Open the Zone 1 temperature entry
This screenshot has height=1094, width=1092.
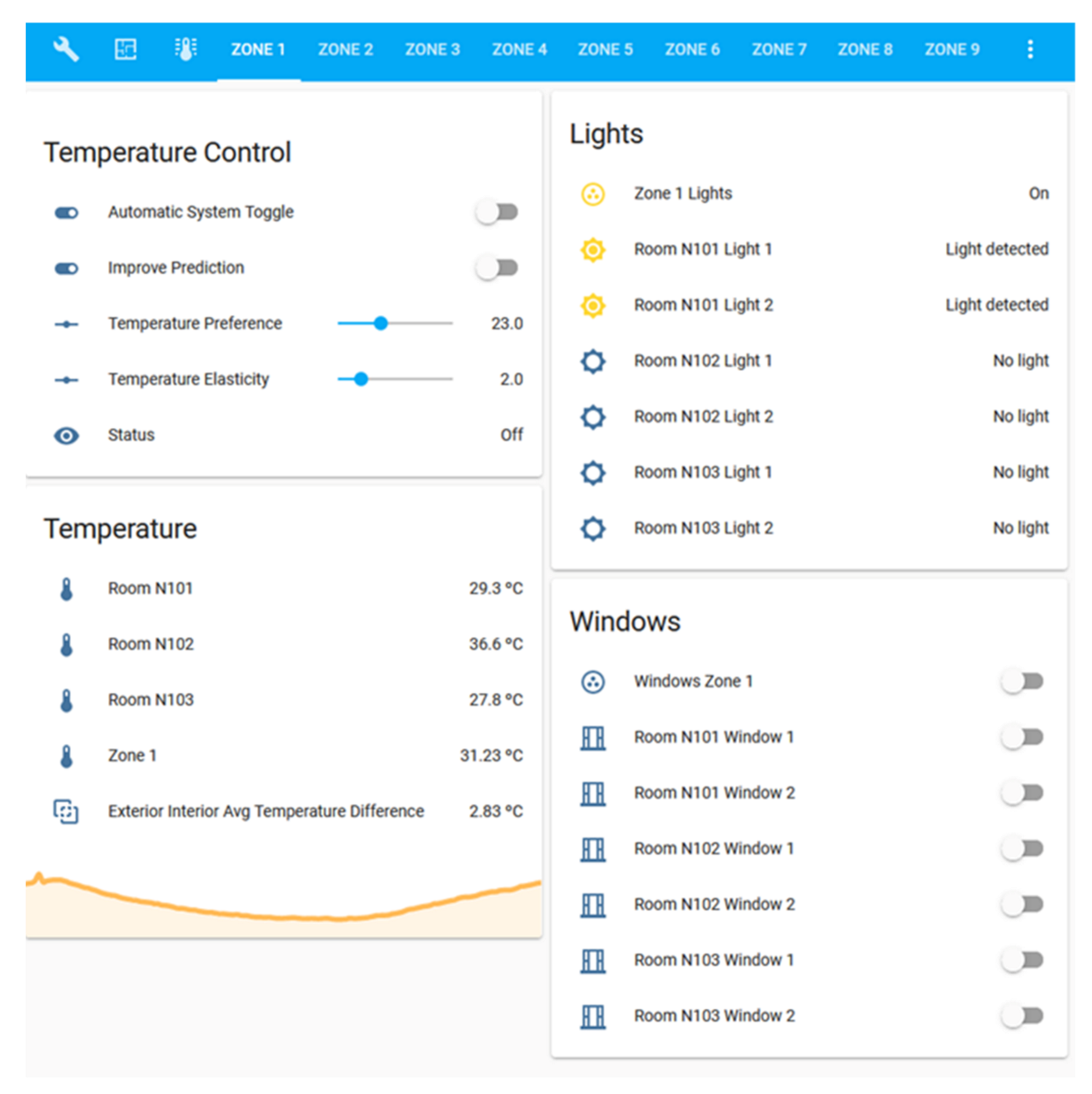pos(132,756)
